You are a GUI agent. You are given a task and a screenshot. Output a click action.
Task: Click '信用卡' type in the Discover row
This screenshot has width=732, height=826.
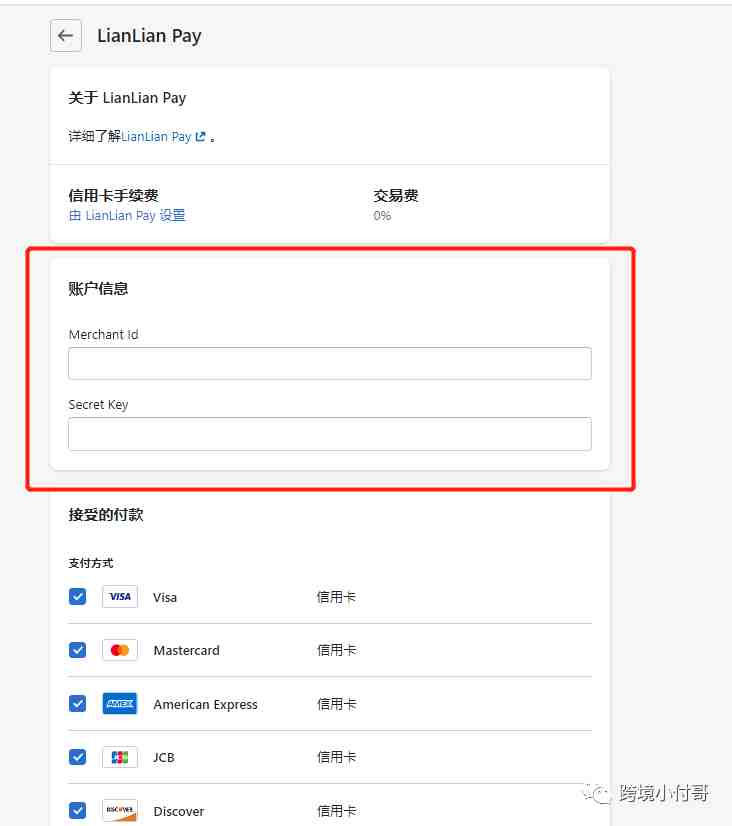pyautogui.click(x=337, y=811)
